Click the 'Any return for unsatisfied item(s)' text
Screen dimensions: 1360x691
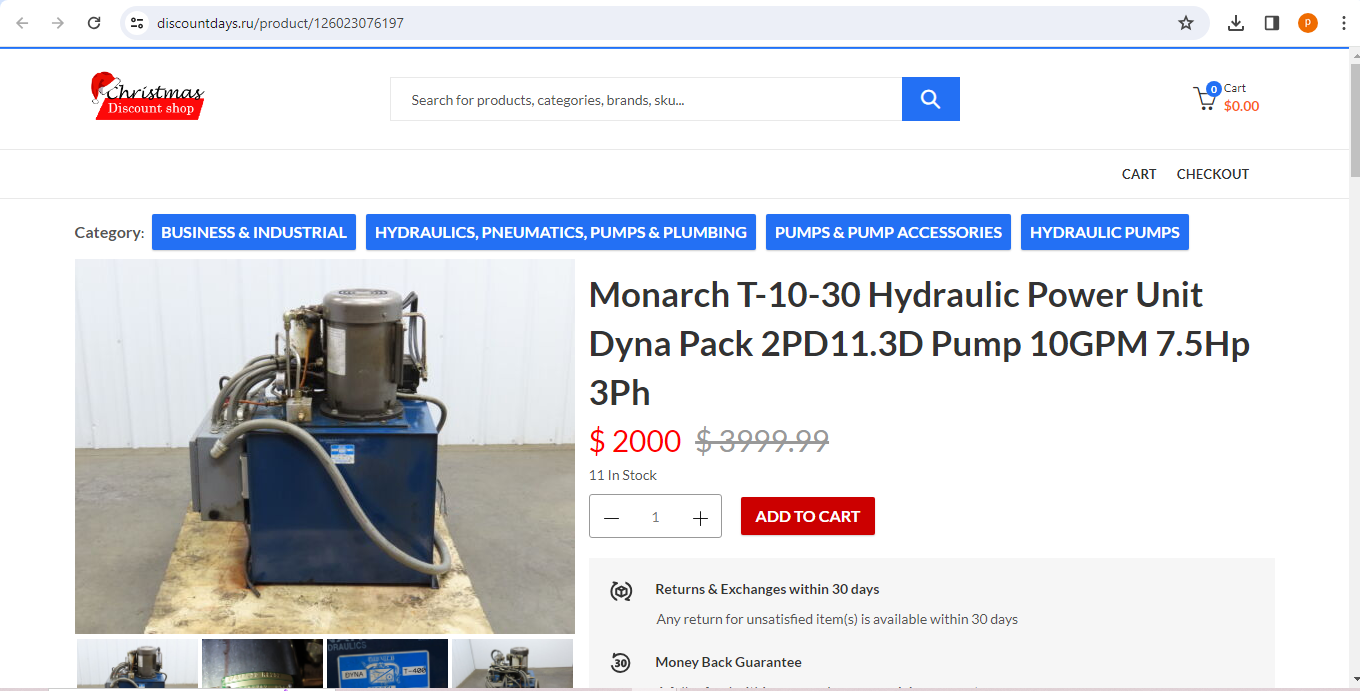(837, 619)
